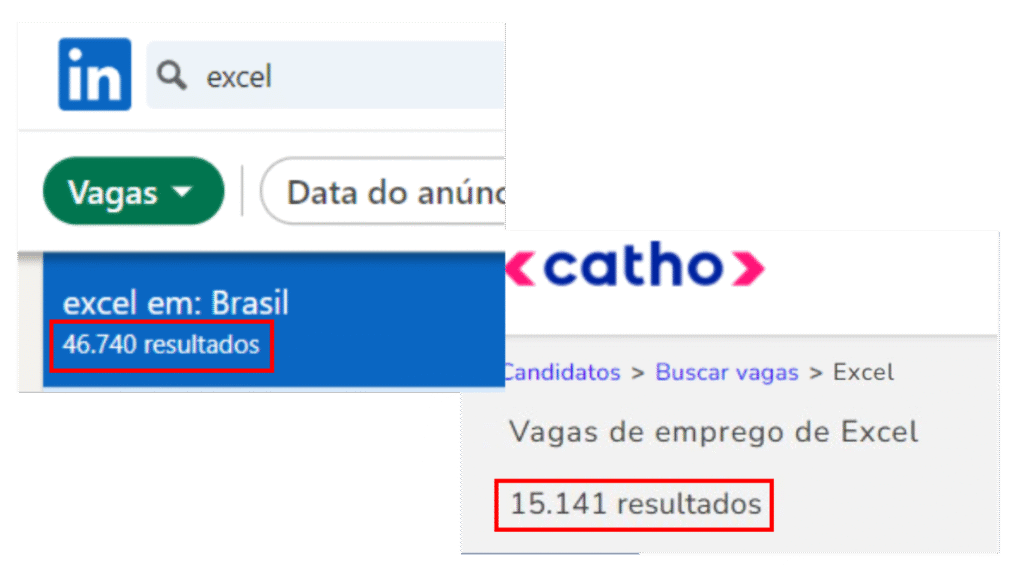The width and height of the screenshot is (1024, 576).
Task: Click the Vagas de emprego de Excel title
Action: click(713, 432)
